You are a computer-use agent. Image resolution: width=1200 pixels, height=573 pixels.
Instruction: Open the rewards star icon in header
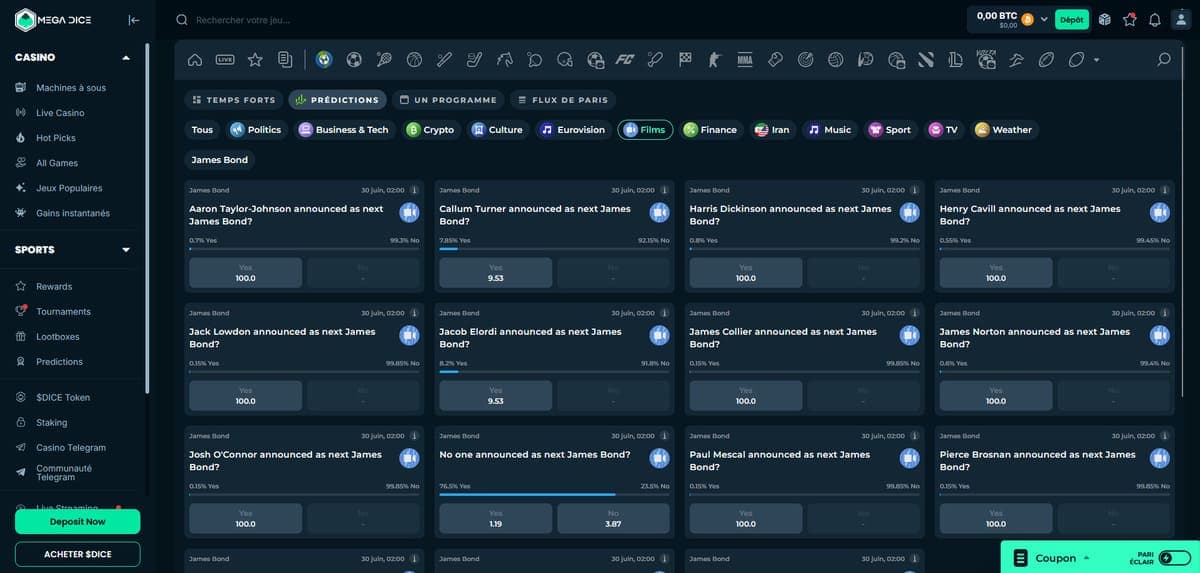tap(1130, 19)
